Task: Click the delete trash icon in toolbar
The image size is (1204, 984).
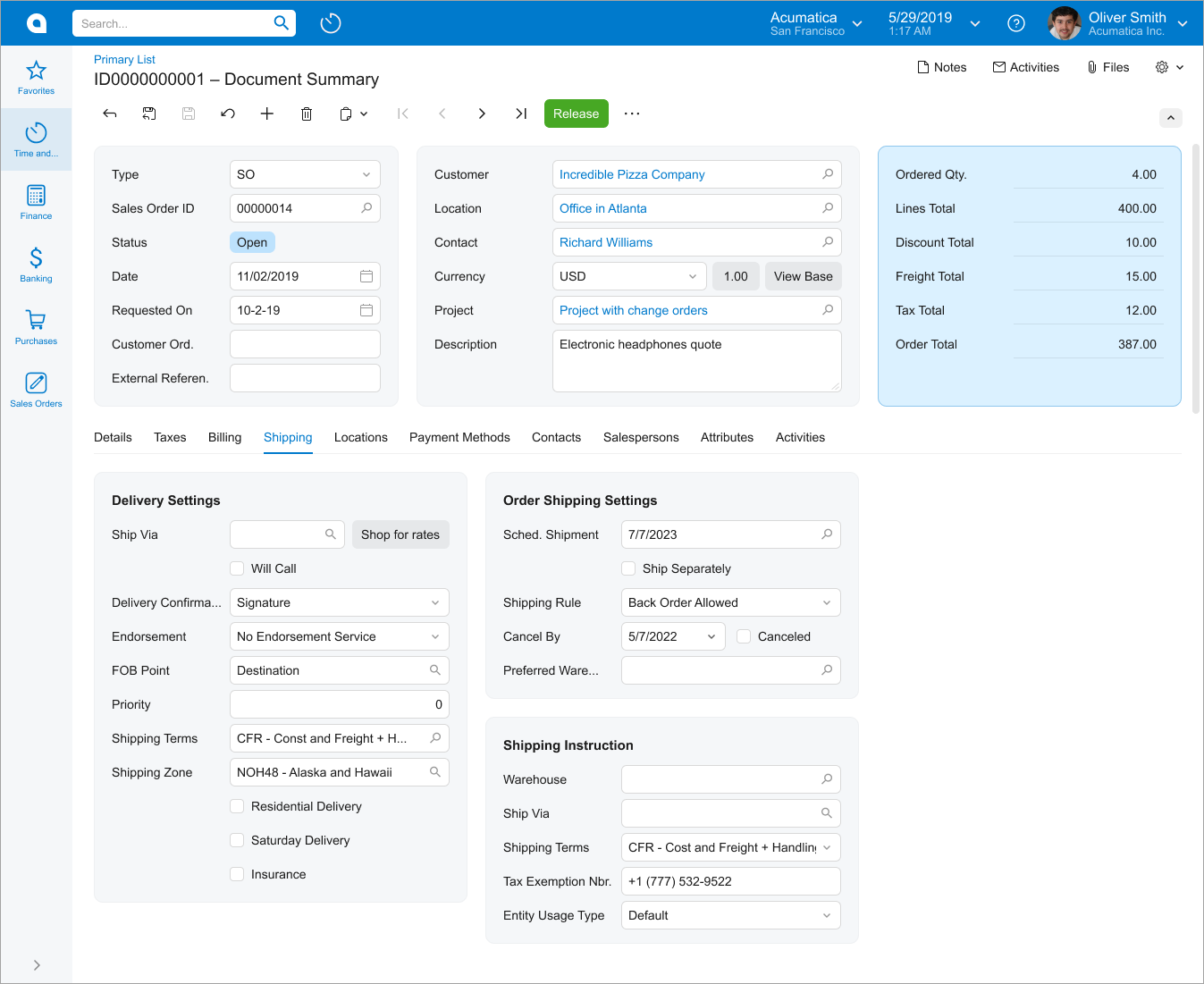Action: pos(307,114)
